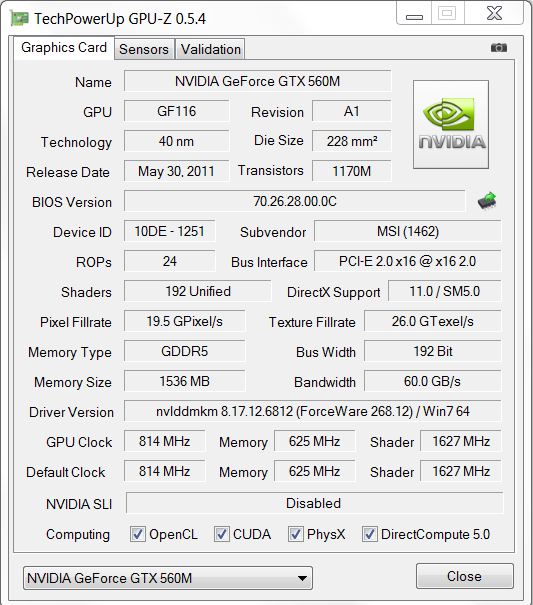Click the Driver Version field
The image size is (533, 605).
[x=313, y=411]
